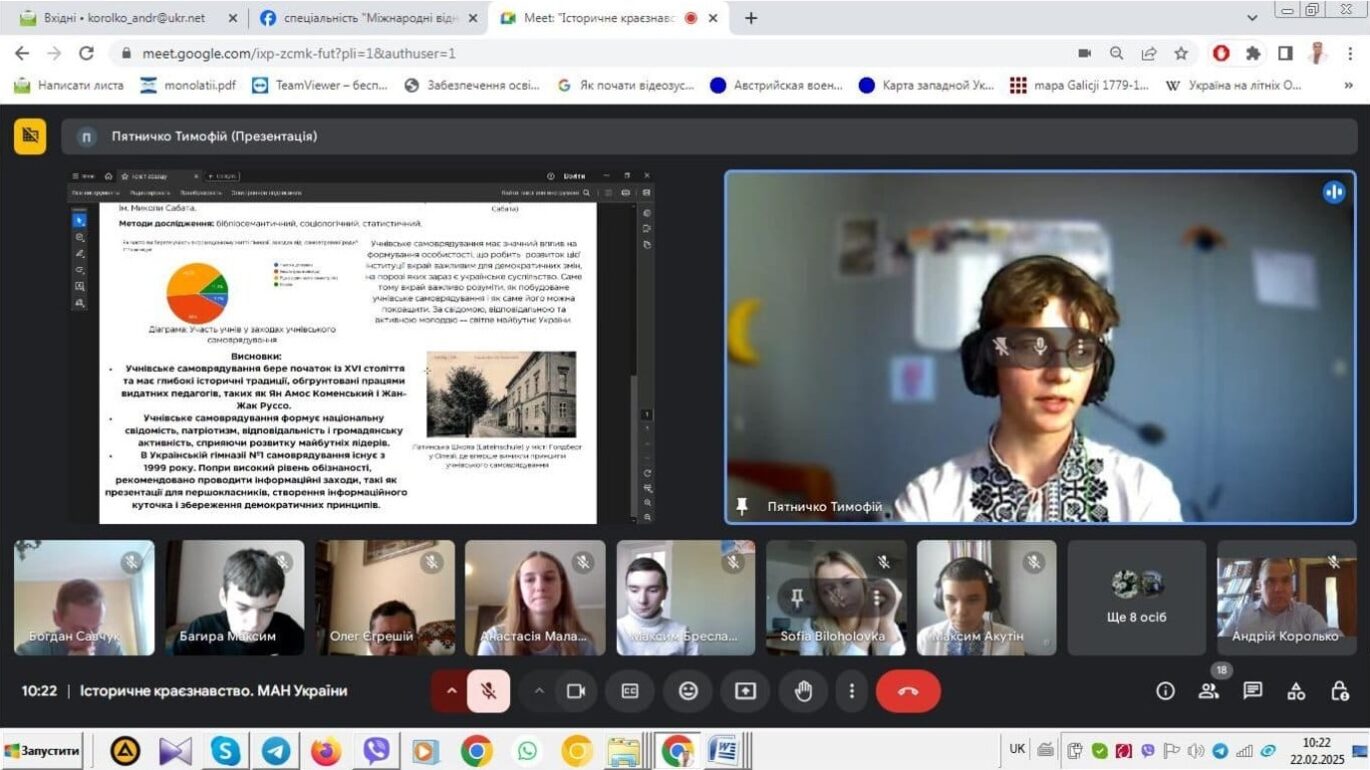Open host controls lock icon
Viewport: 1370px width, 770px height.
(1340, 691)
